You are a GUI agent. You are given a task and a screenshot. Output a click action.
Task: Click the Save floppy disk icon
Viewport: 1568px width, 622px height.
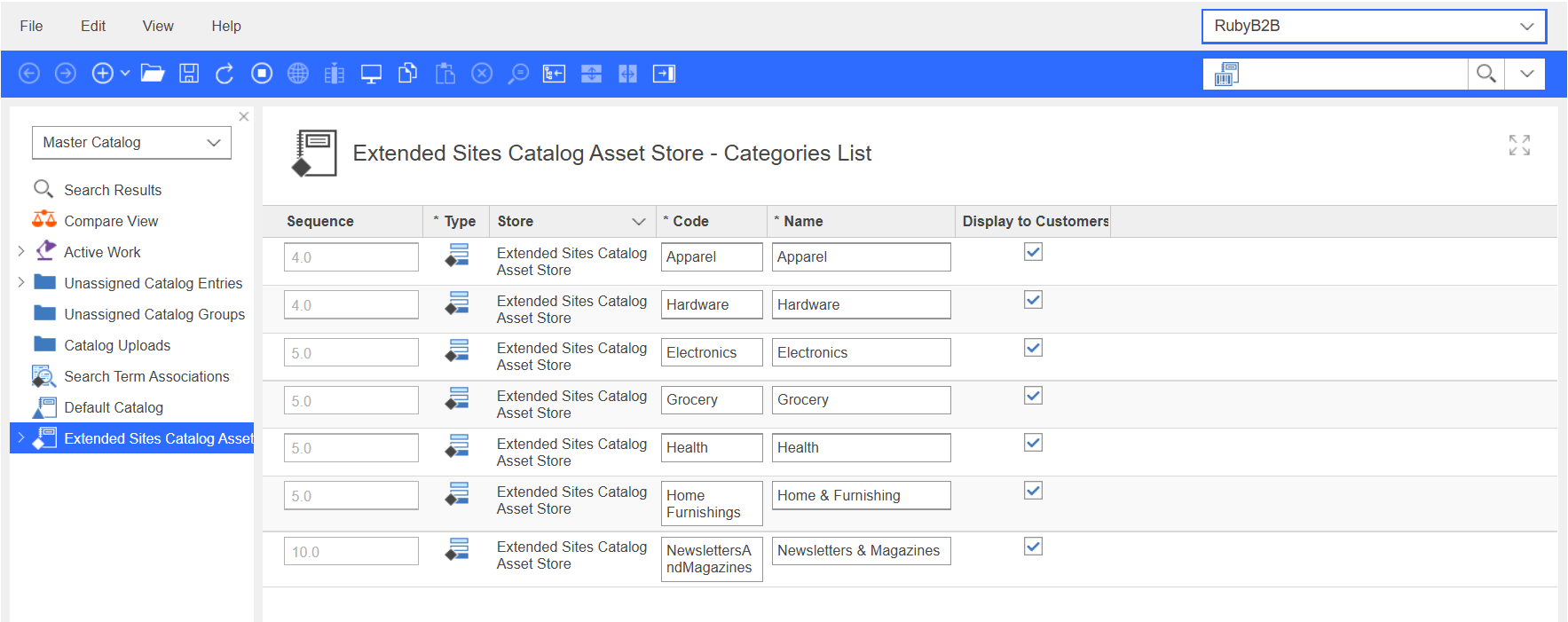click(x=189, y=74)
